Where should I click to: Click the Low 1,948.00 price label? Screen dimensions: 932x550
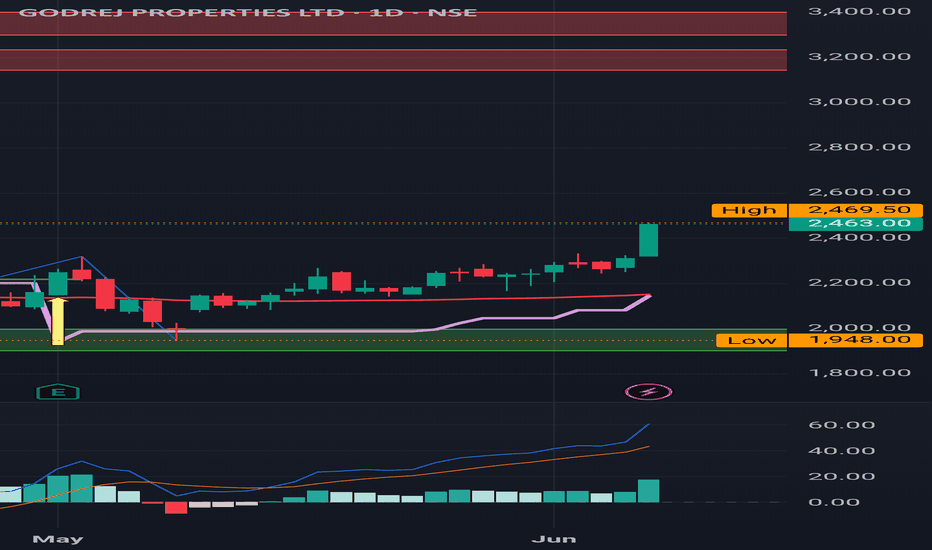[x=819, y=340]
